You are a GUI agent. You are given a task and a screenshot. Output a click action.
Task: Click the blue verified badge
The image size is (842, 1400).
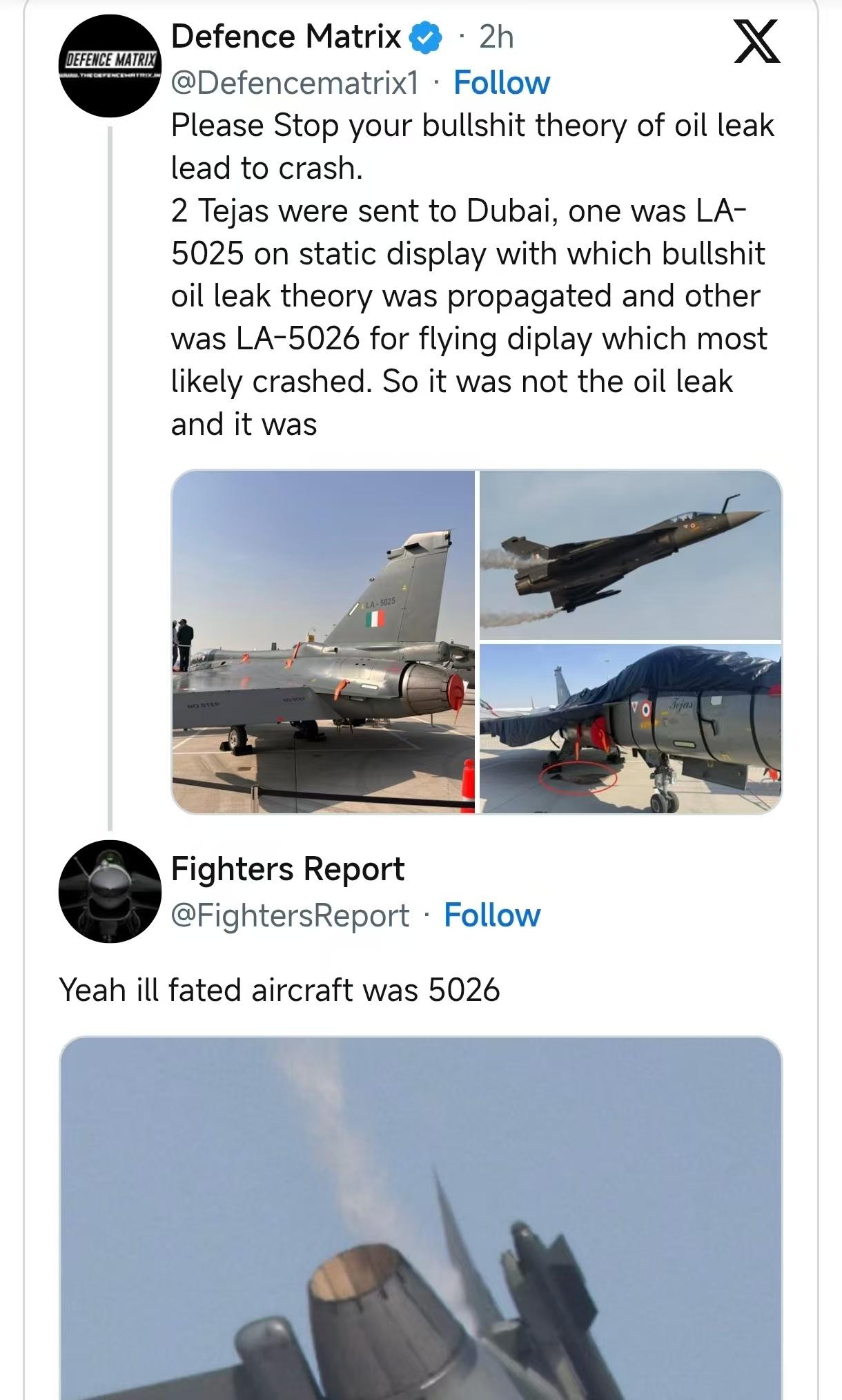point(426,37)
